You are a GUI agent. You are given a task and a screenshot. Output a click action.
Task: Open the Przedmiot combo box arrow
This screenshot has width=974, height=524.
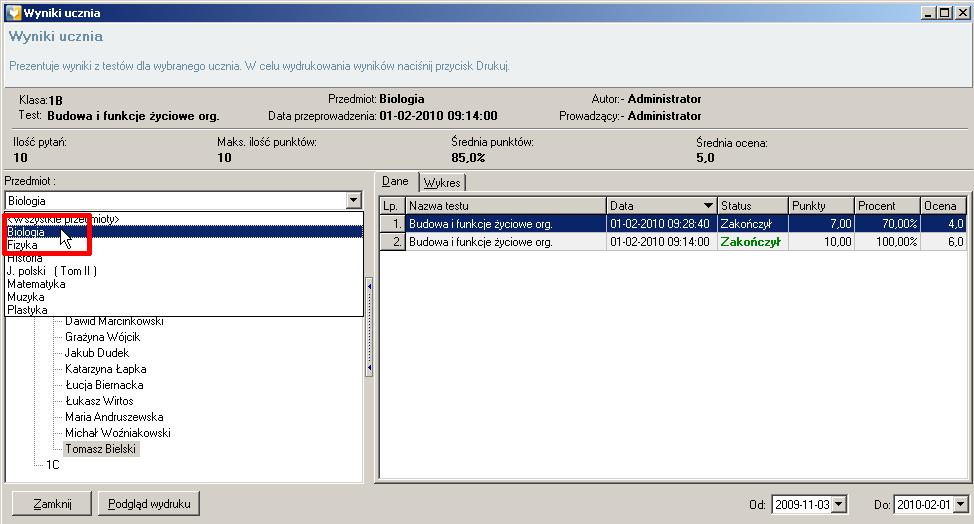353,201
